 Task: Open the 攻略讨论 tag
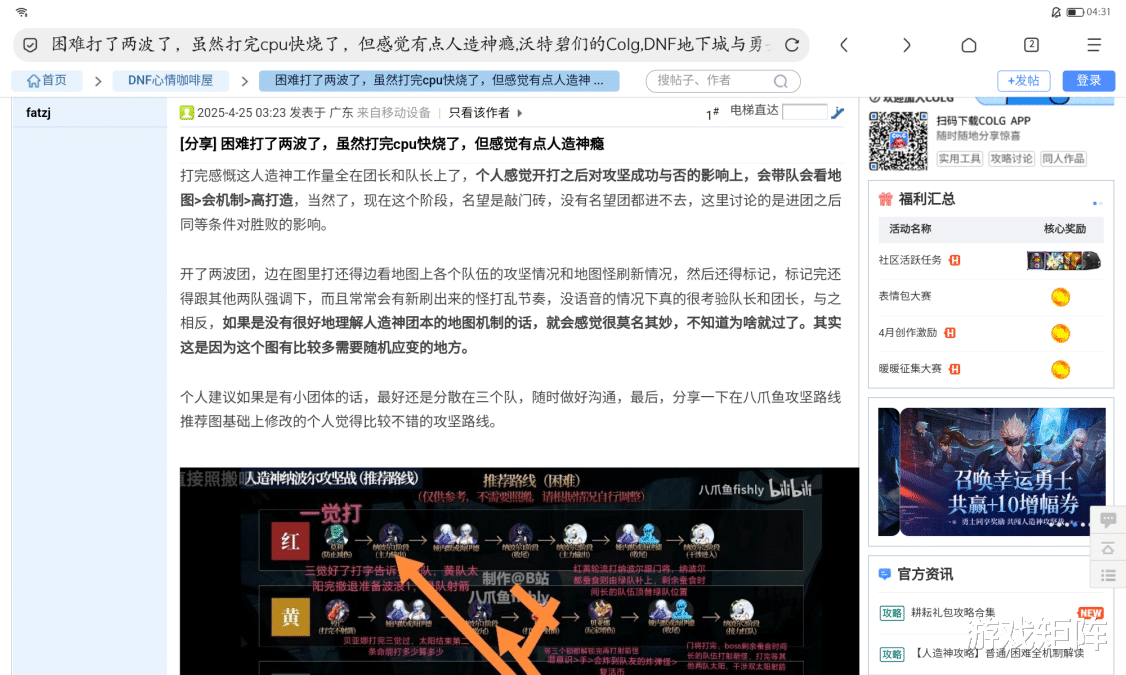1011,159
